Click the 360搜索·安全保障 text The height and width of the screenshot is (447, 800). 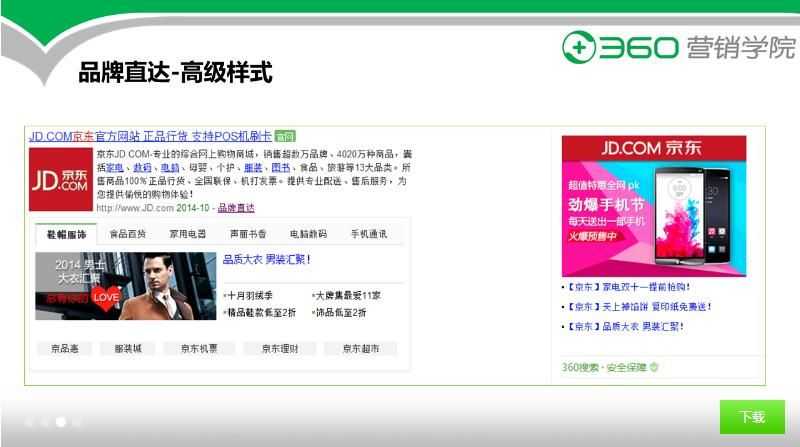[604, 367]
